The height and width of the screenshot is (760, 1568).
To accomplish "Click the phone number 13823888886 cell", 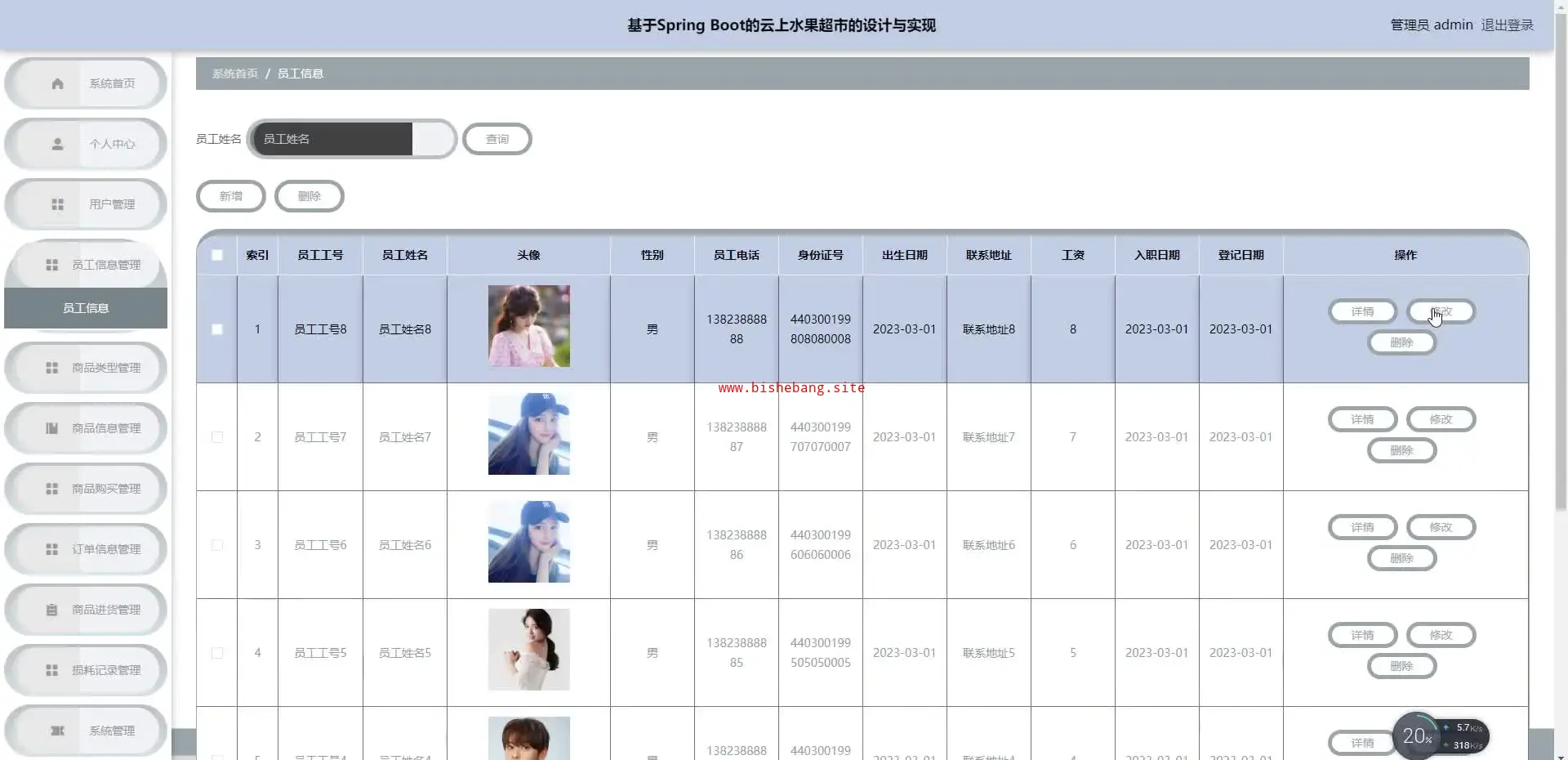I will coord(737,545).
